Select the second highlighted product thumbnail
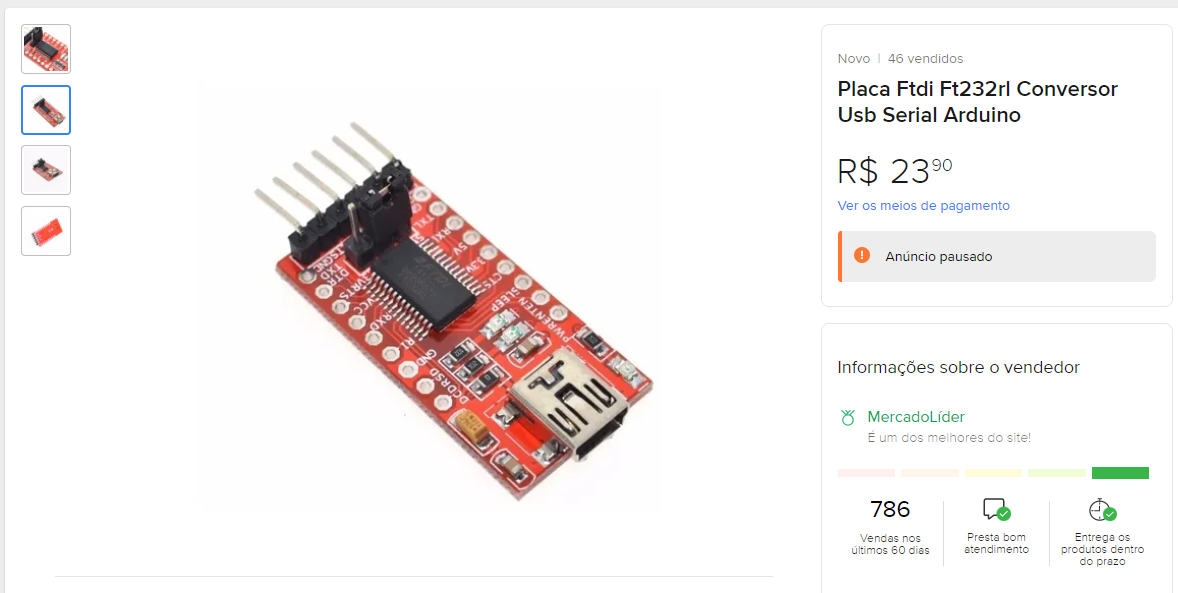Image resolution: width=1178 pixels, height=593 pixels. click(x=46, y=110)
